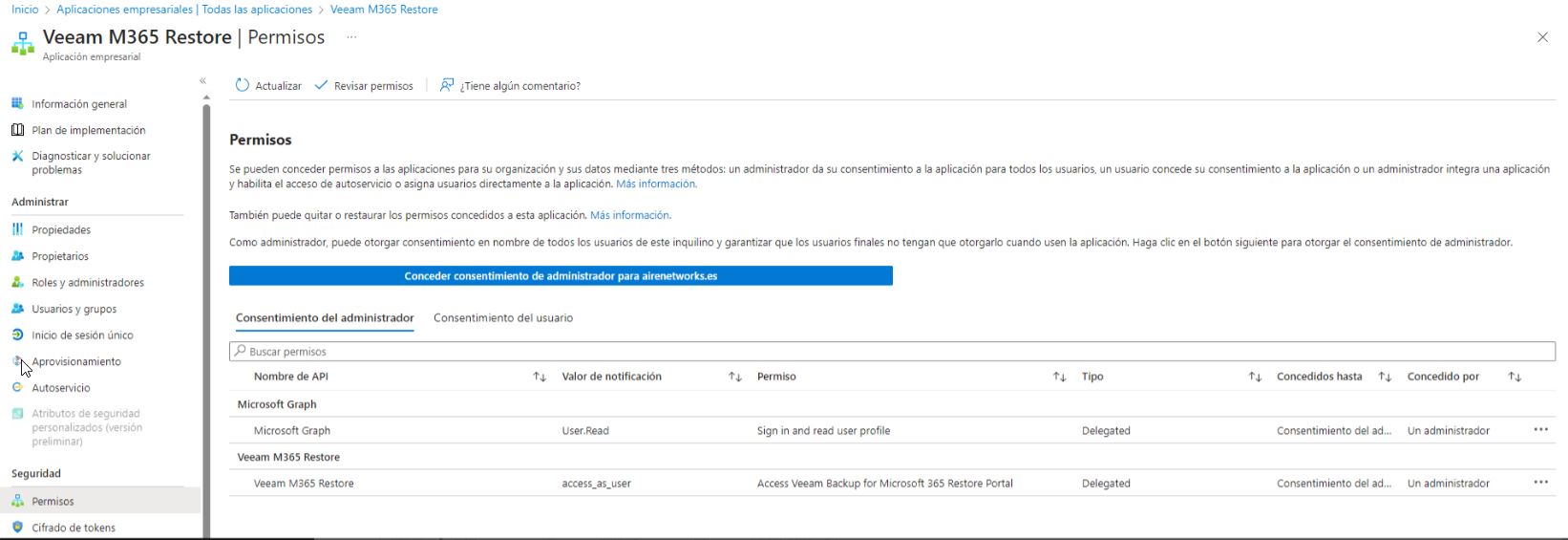Open Inicio de sesión único
1568x540 pixels.
pos(82,335)
